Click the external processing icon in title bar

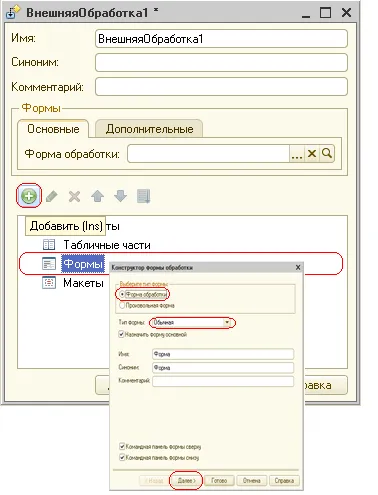tap(13, 12)
